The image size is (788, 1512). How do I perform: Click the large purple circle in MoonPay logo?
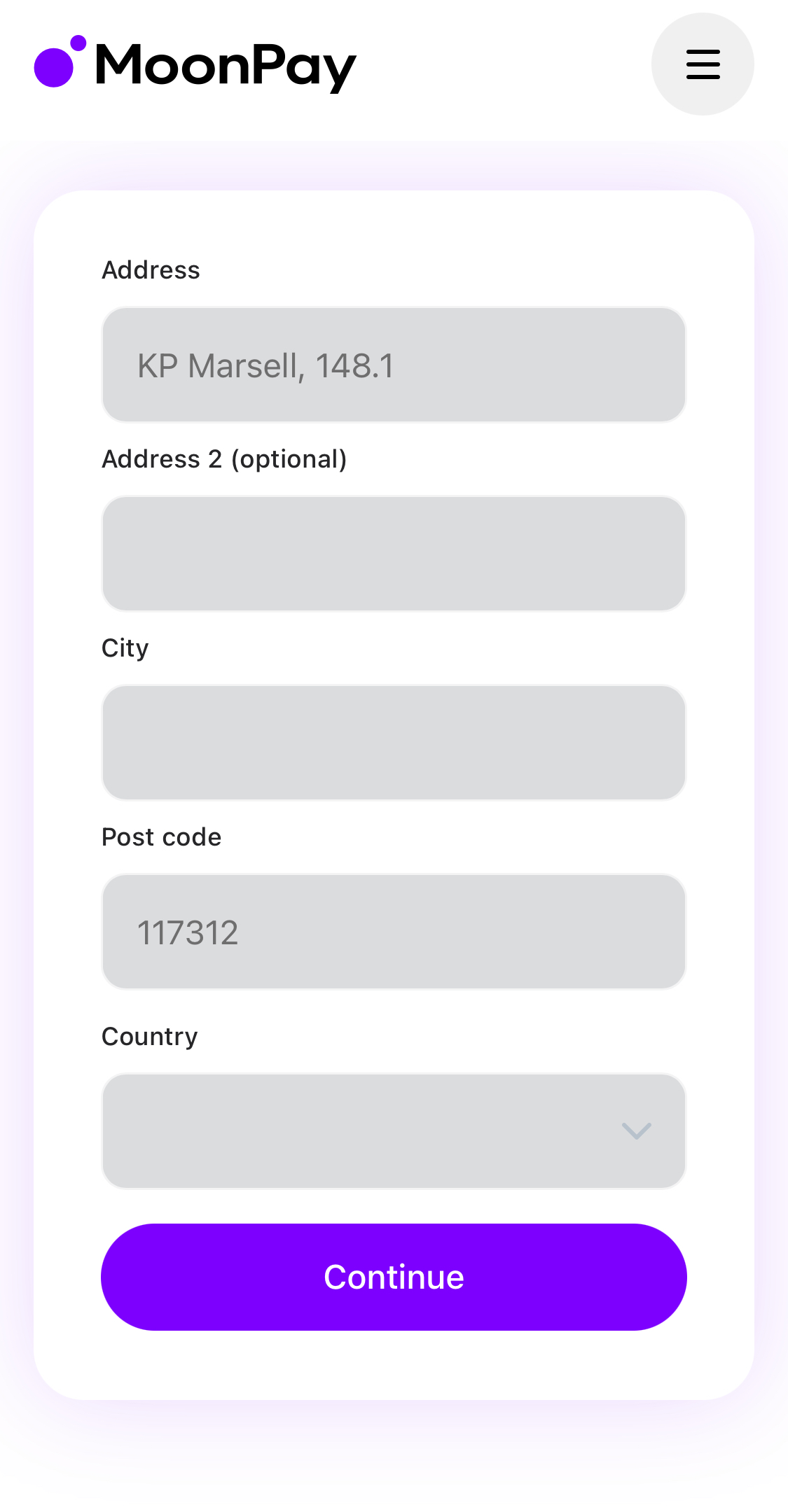(54, 68)
